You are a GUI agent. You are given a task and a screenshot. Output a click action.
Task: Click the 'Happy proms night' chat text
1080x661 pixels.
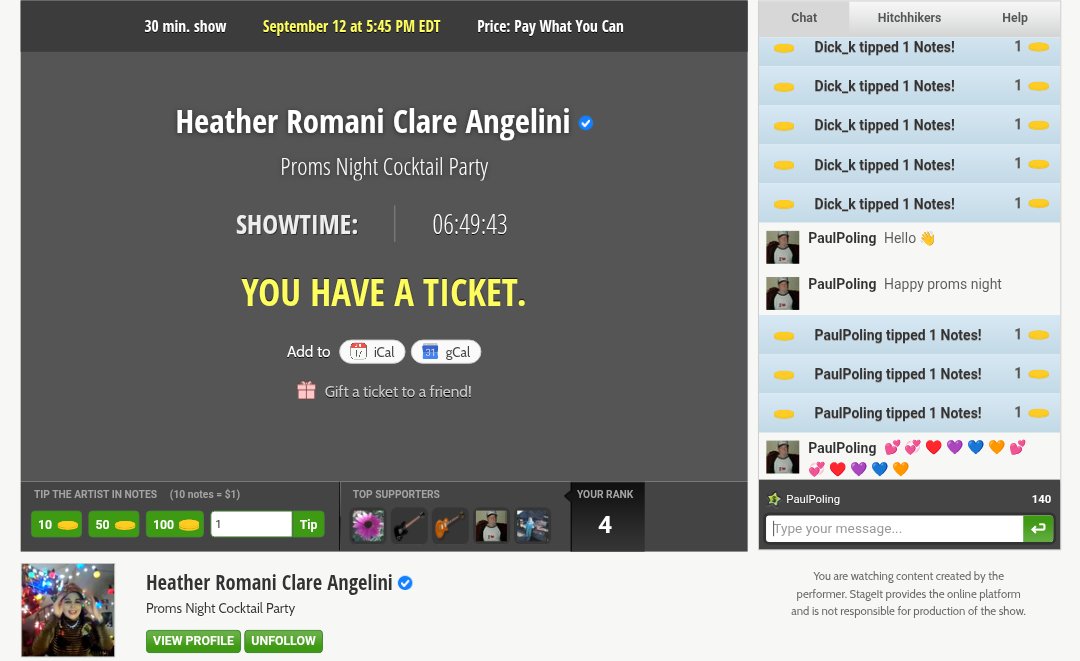[942, 284]
